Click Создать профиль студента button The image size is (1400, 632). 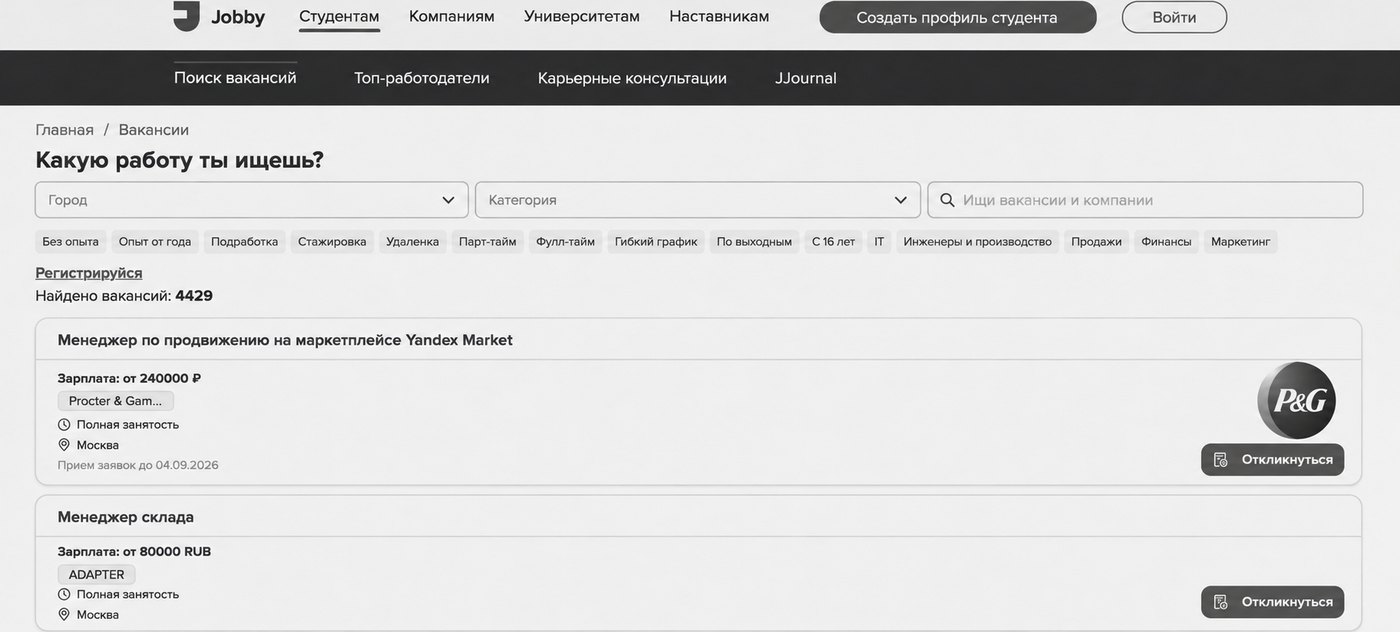pyautogui.click(x=957, y=17)
